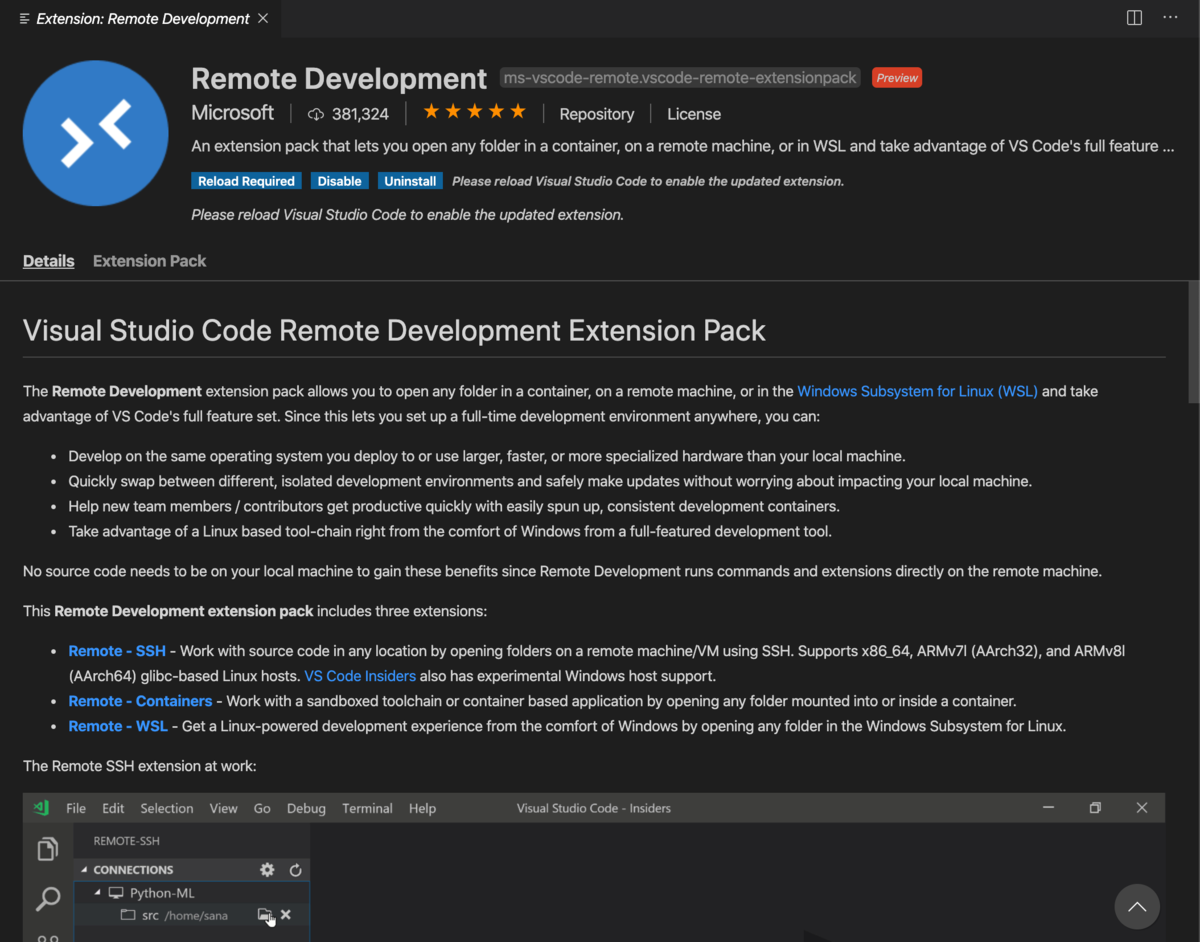1200x942 pixels.
Task: Click the VS Code Insiders logo in embedded menu bar
Action: pos(41,808)
